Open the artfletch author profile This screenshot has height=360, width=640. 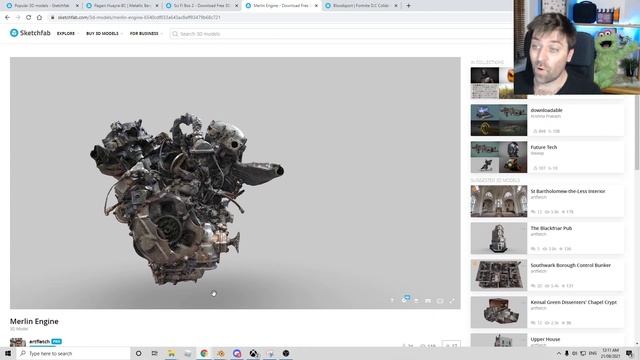click(x=39, y=342)
